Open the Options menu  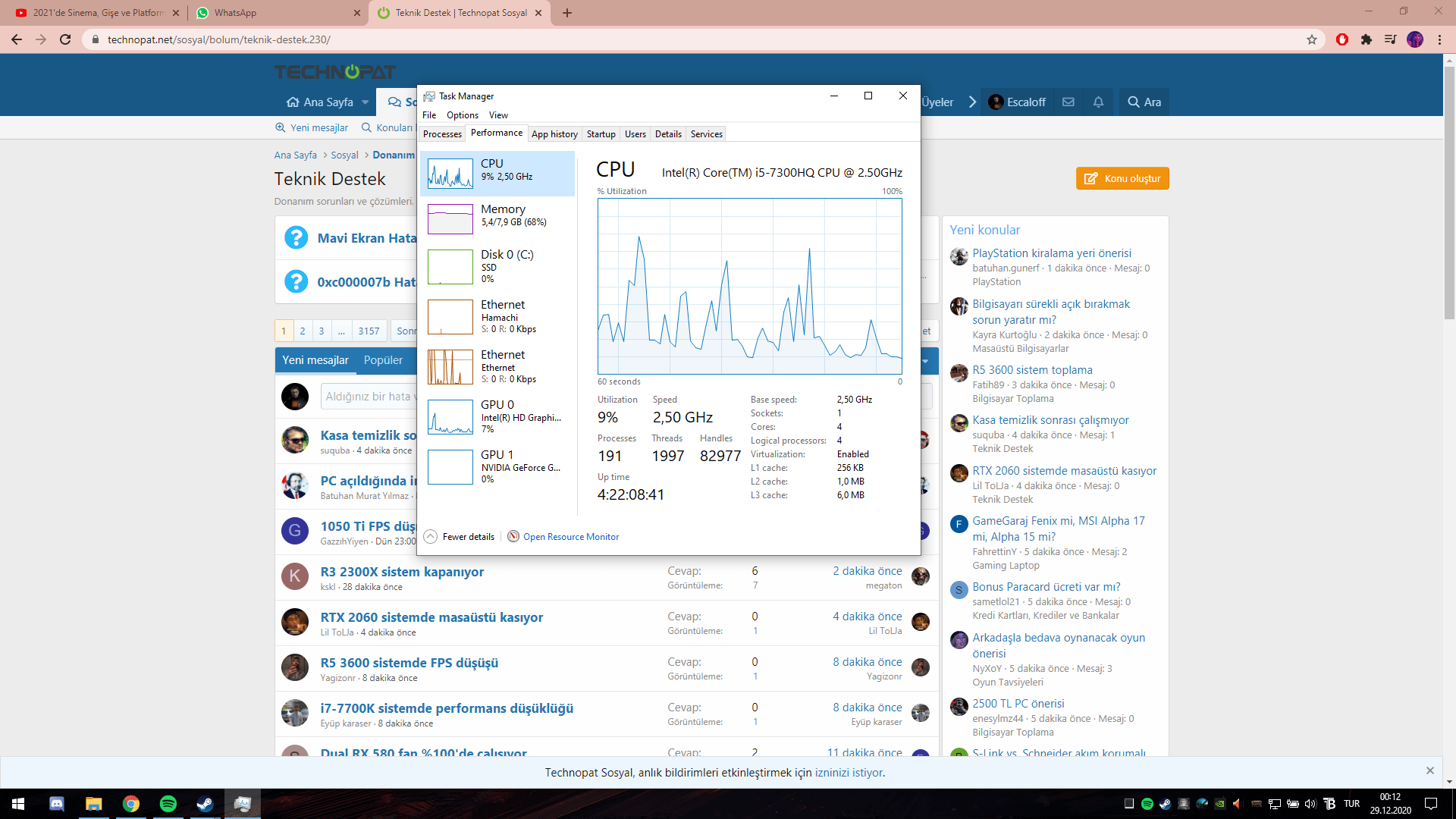tap(462, 115)
